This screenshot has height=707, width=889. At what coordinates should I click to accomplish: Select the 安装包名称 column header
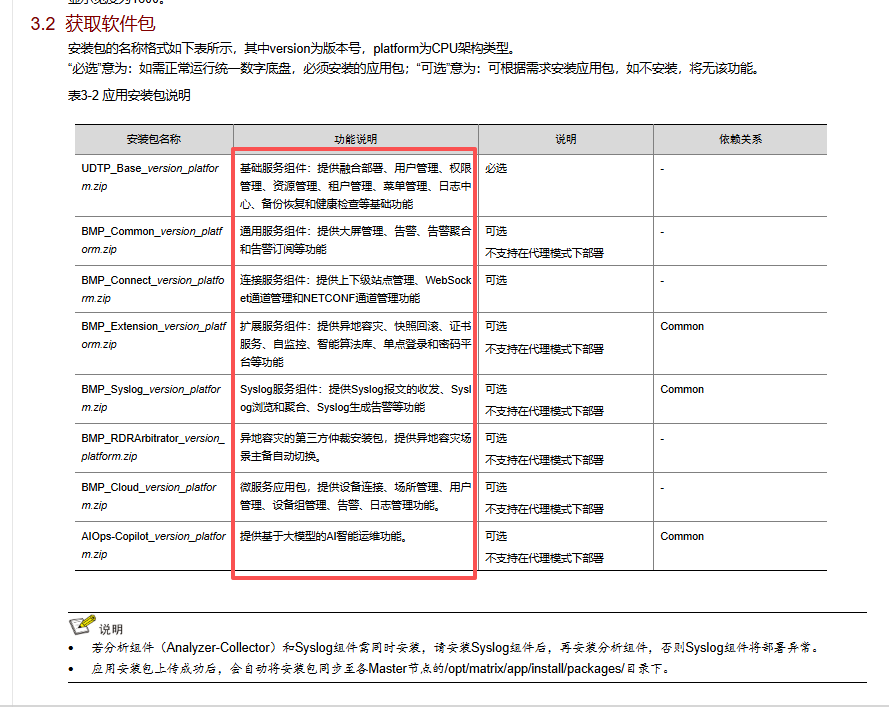(154, 140)
